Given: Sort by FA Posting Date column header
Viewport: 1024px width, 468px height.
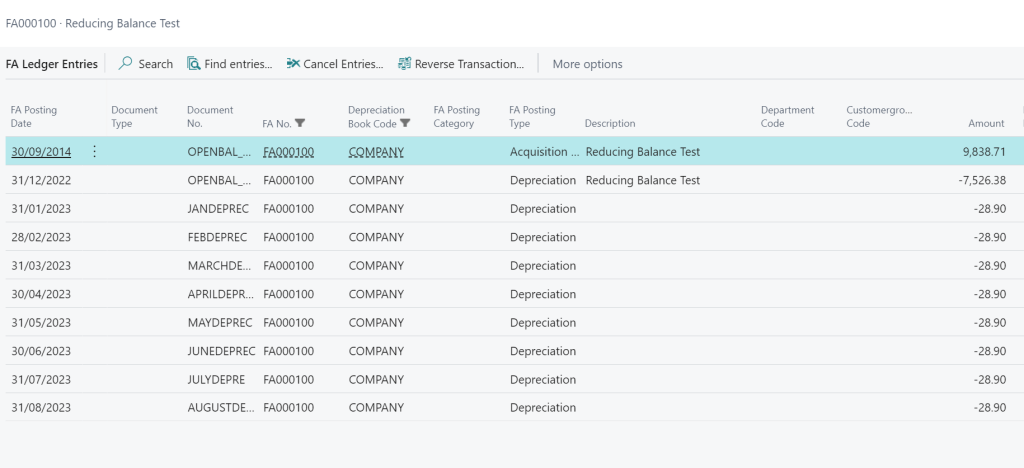Looking at the screenshot, I should pos(34,117).
